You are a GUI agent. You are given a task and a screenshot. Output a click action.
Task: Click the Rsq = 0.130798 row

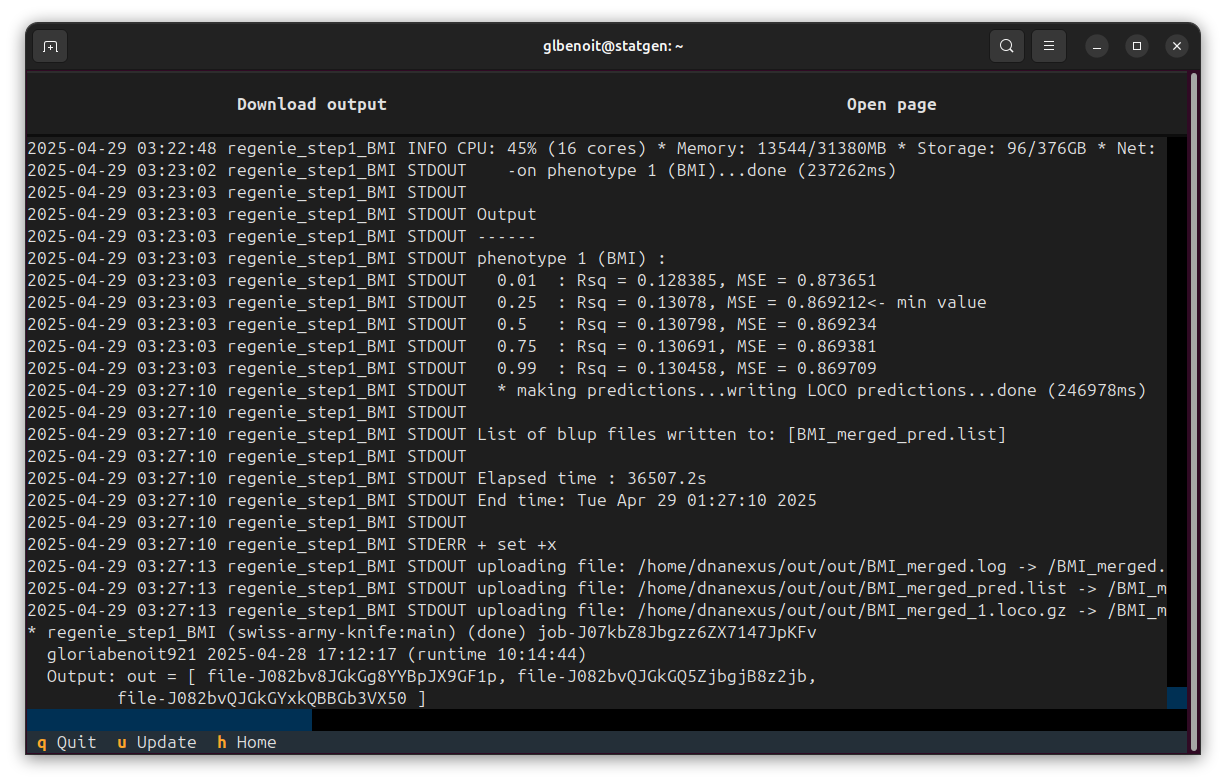click(x=452, y=324)
